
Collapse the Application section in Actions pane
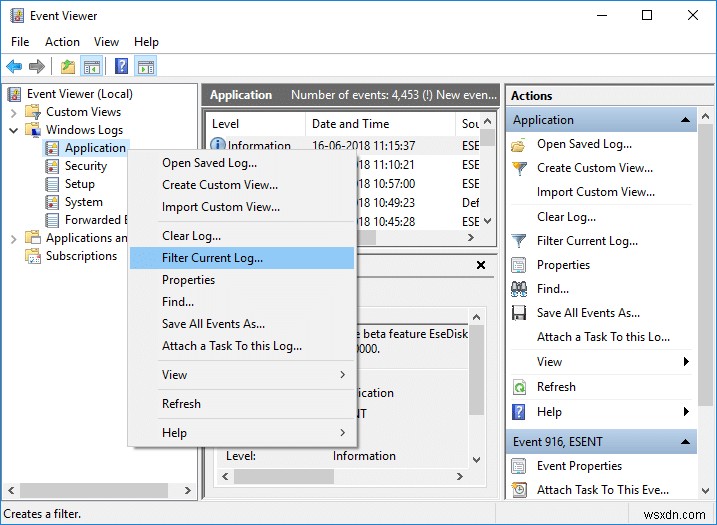(685, 120)
